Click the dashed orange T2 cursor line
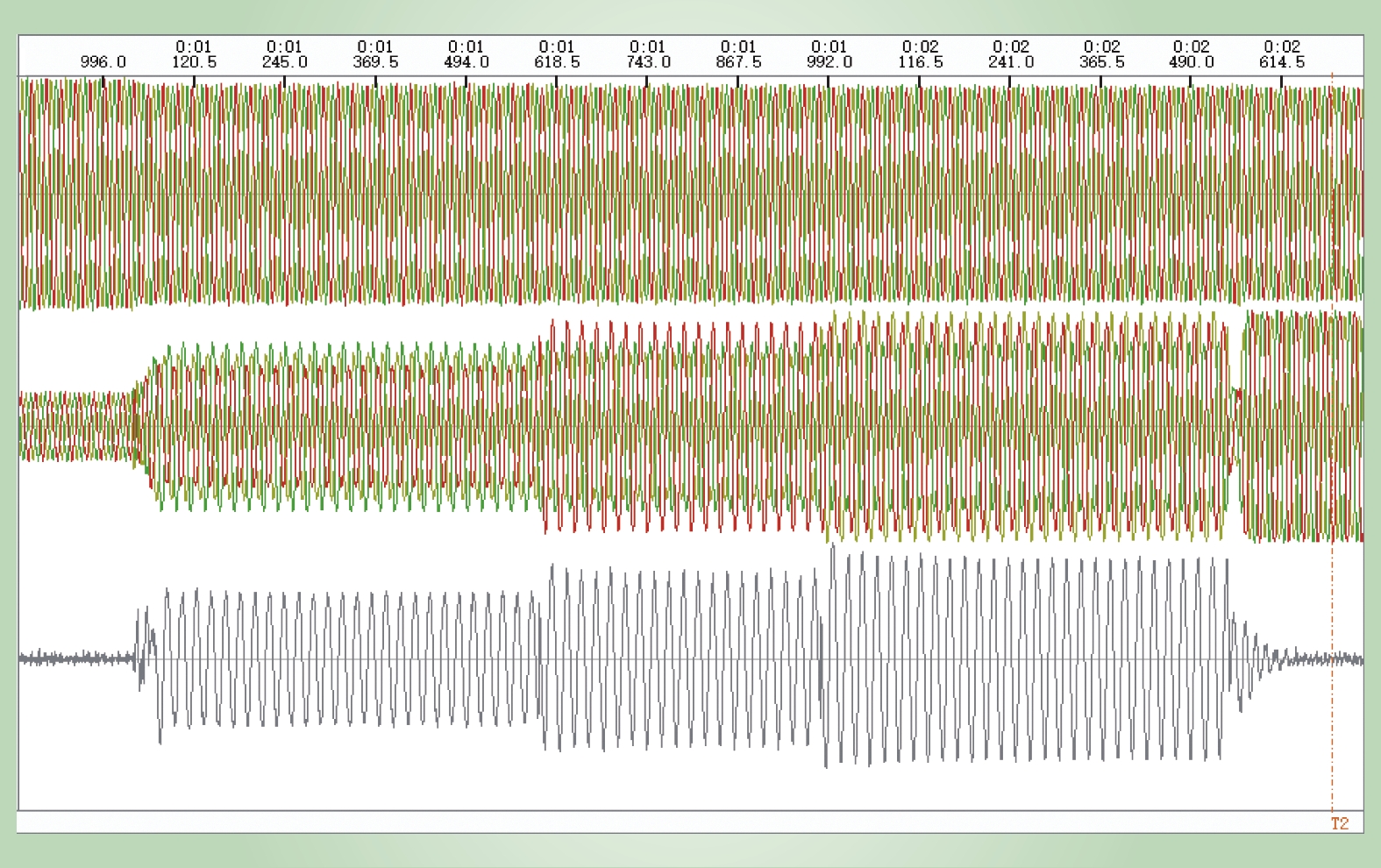This screenshot has width=1381, height=868. (x=1332, y=443)
